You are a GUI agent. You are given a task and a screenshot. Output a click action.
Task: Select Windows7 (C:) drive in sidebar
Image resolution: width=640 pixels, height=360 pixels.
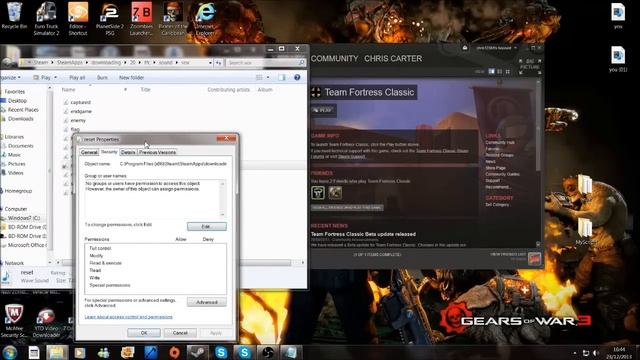(x=24, y=218)
